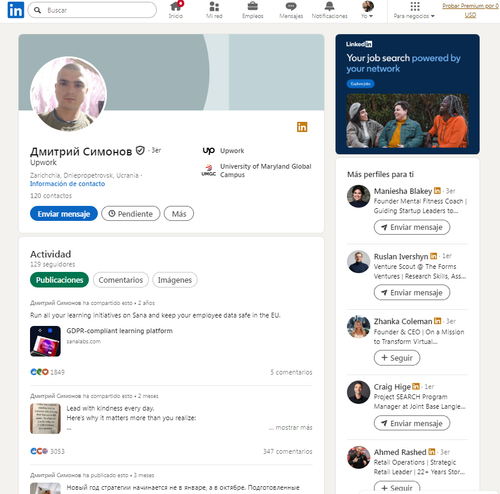Open Mi red network icon
Image resolution: width=500 pixels, height=494 pixels.
coord(214,10)
